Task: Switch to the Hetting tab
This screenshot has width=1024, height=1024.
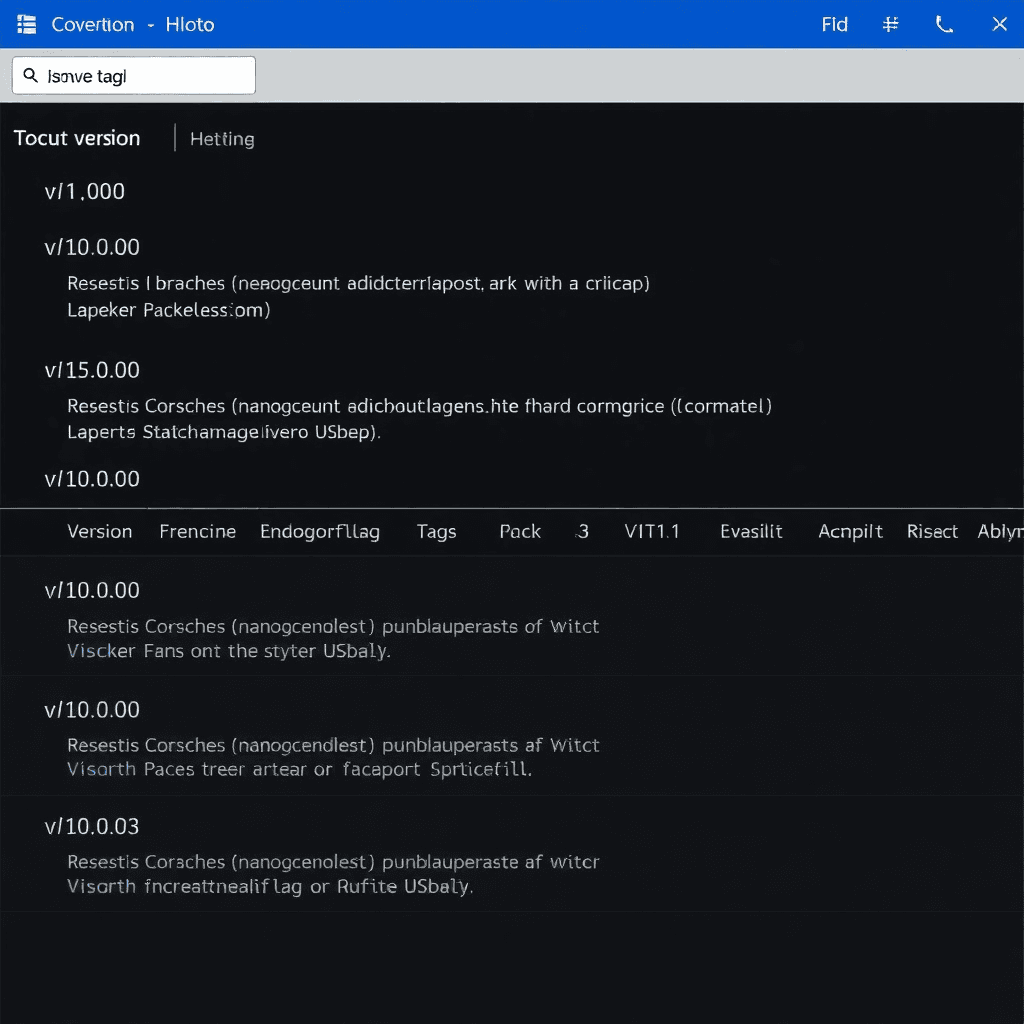Action: (x=222, y=138)
